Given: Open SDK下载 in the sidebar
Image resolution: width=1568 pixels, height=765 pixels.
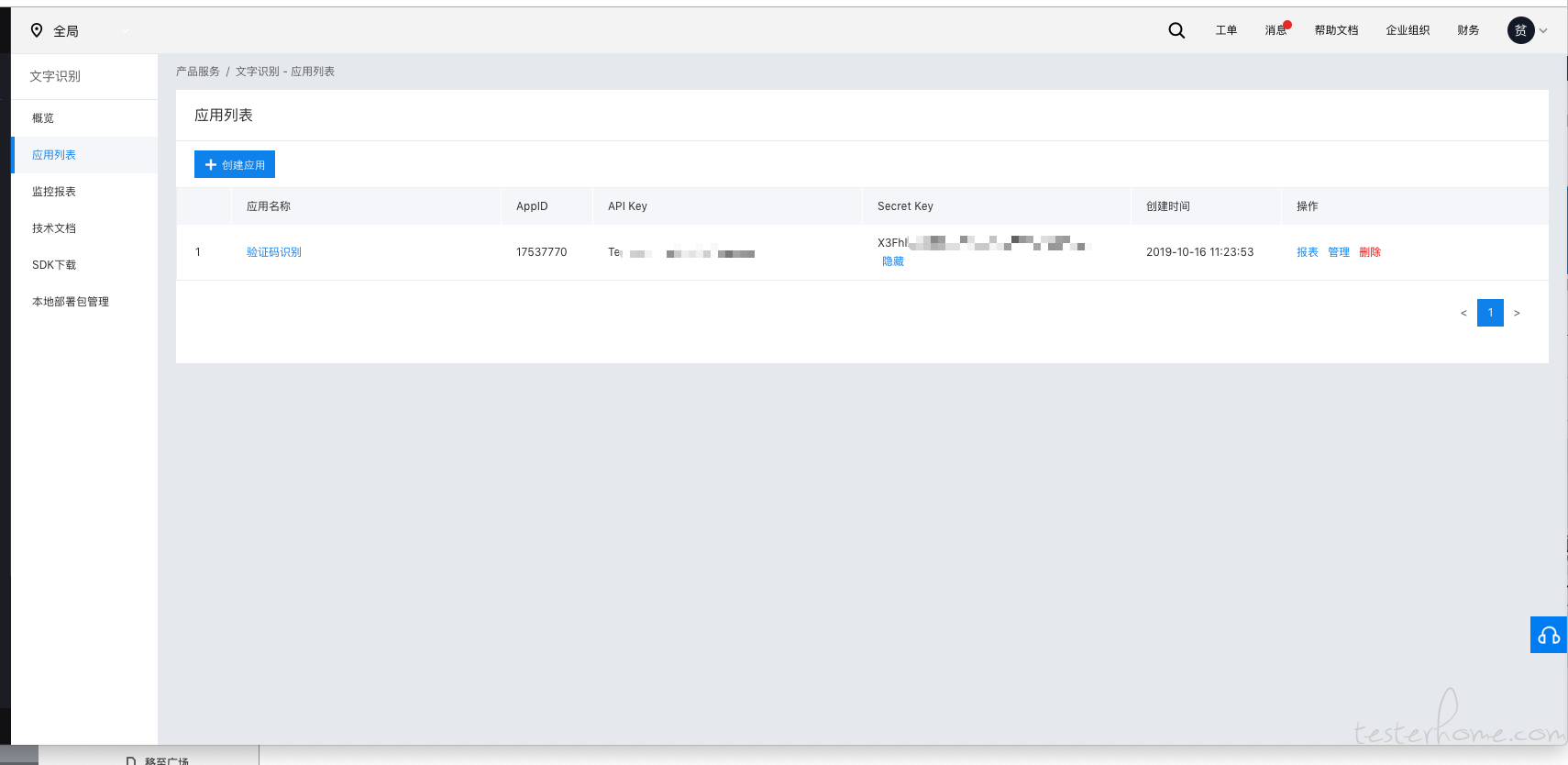Looking at the screenshot, I should [x=84, y=265].
